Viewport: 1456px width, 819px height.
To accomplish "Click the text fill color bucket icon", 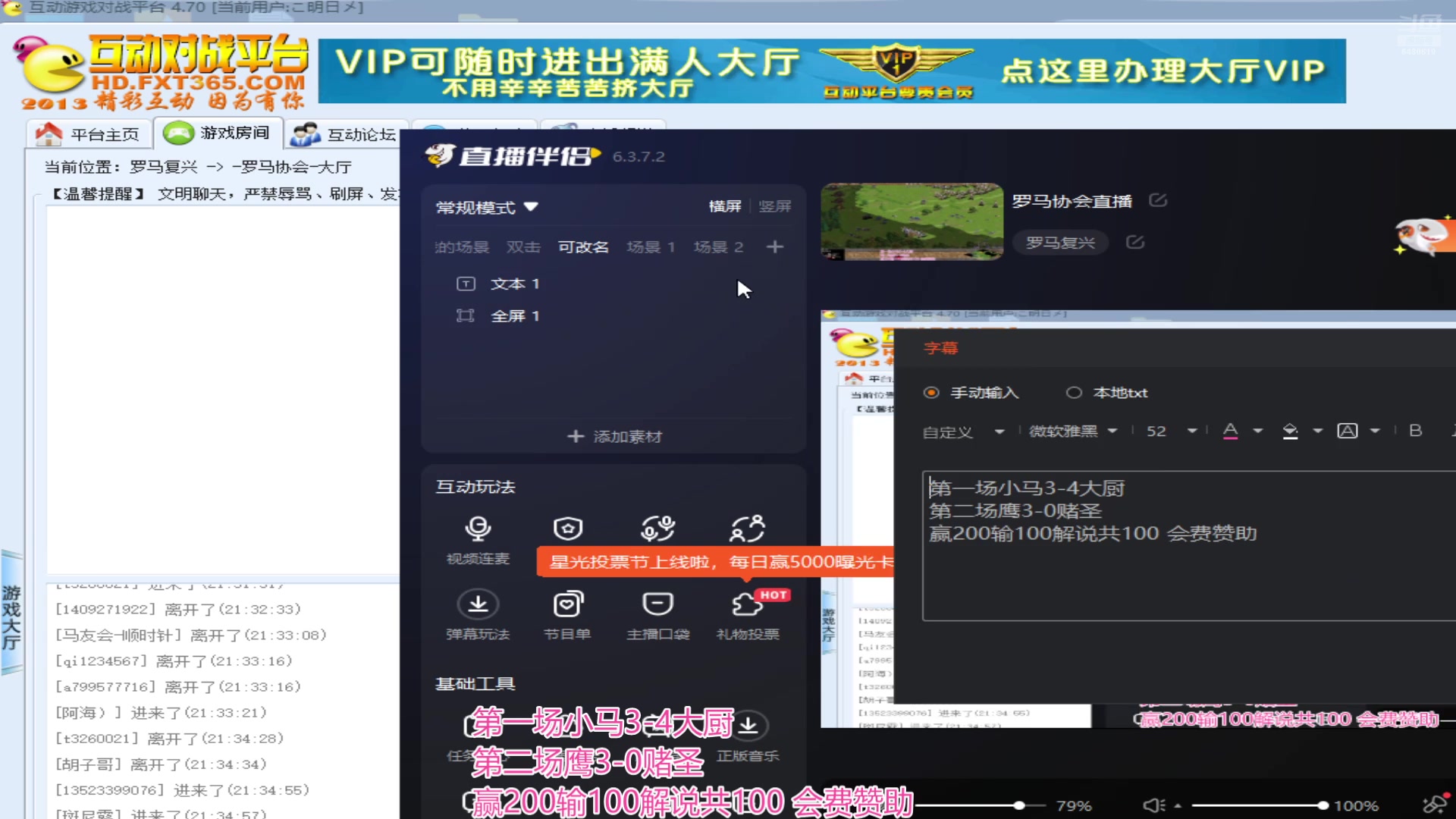I will (1290, 431).
